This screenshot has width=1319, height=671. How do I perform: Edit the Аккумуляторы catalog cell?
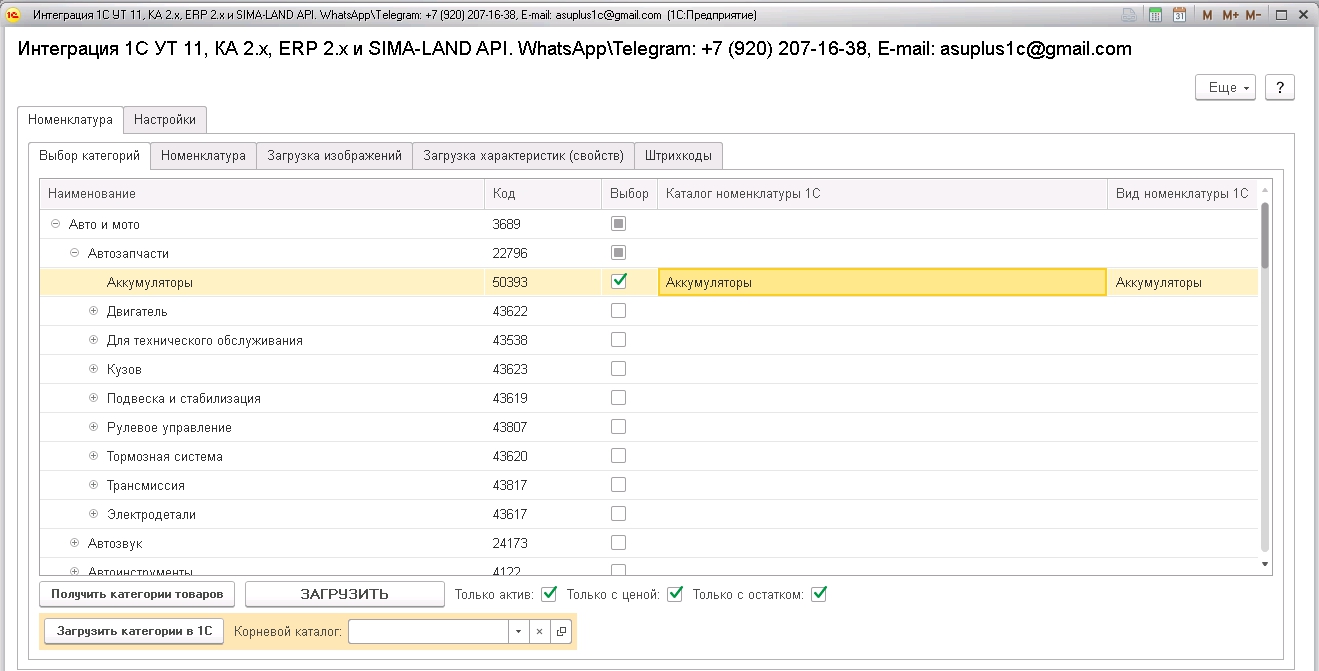[x=882, y=283]
